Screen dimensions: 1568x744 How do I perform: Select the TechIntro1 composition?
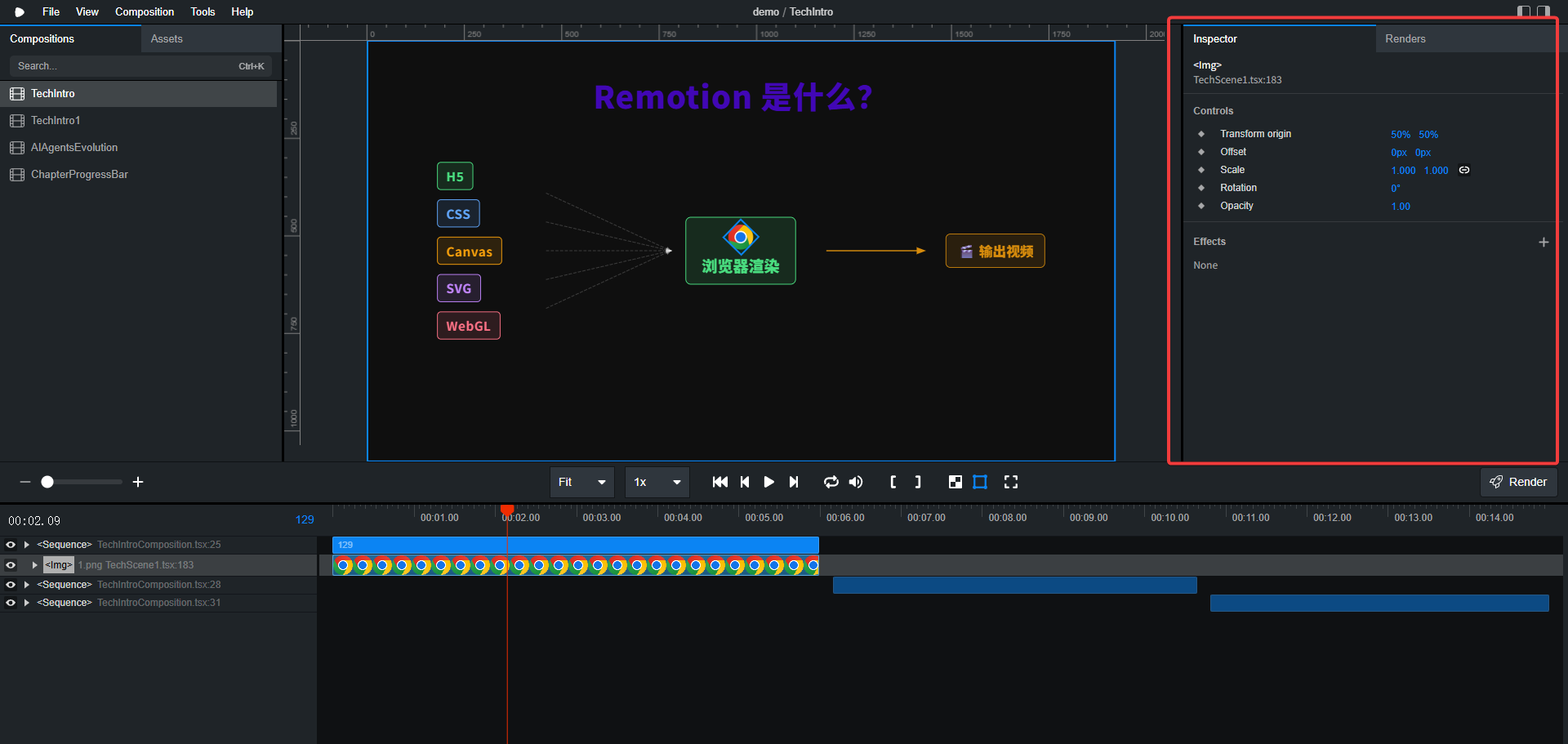(139, 121)
